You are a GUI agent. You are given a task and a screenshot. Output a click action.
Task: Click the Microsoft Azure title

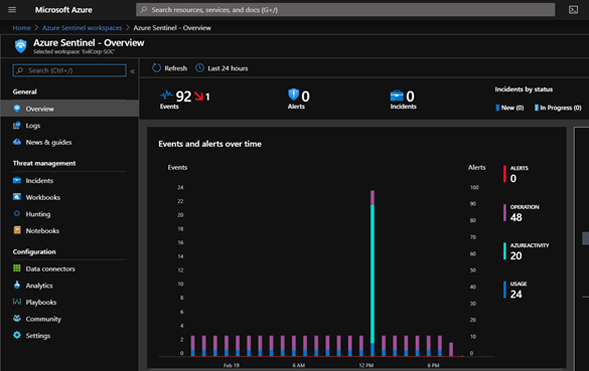tap(63, 10)
